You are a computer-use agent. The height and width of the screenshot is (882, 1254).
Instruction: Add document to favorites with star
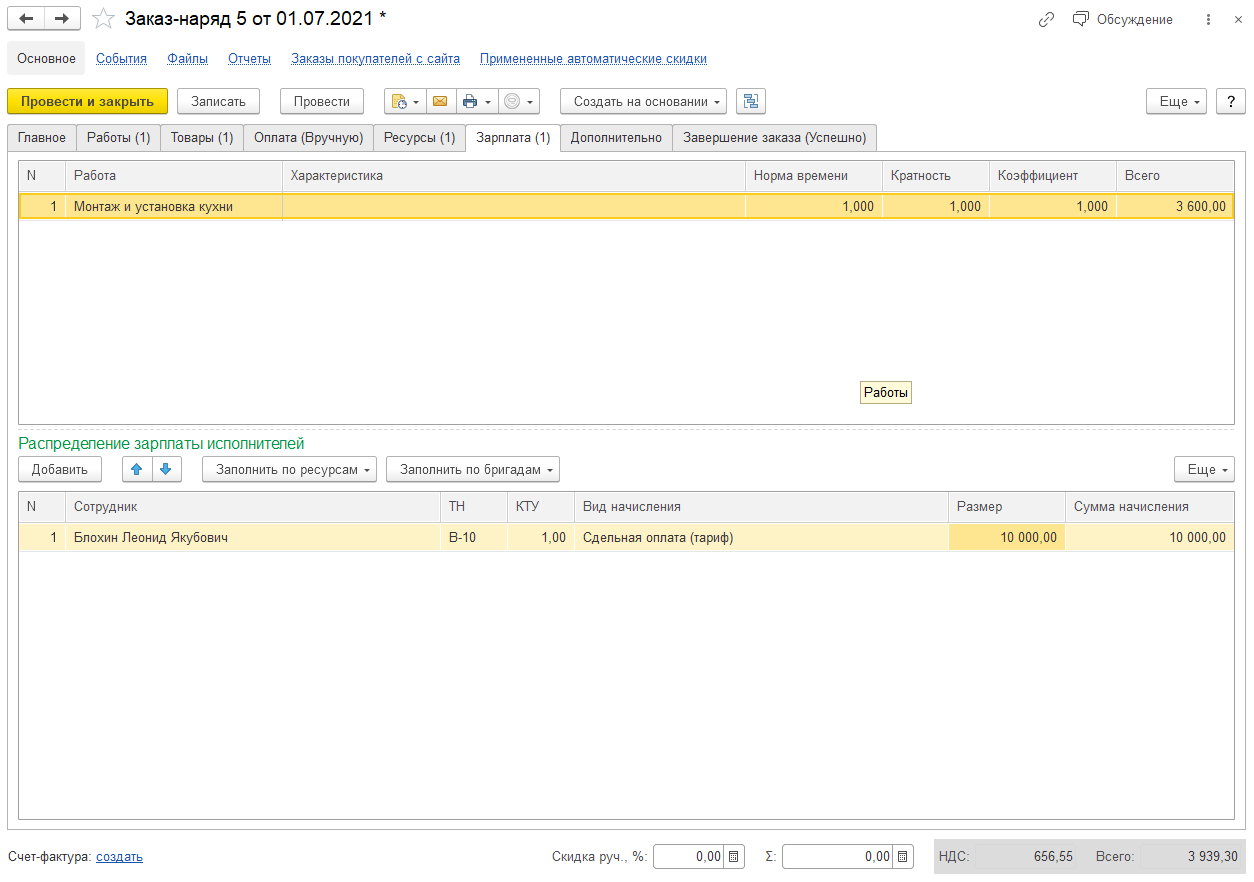pyautogui.click(x=103, y=19)
